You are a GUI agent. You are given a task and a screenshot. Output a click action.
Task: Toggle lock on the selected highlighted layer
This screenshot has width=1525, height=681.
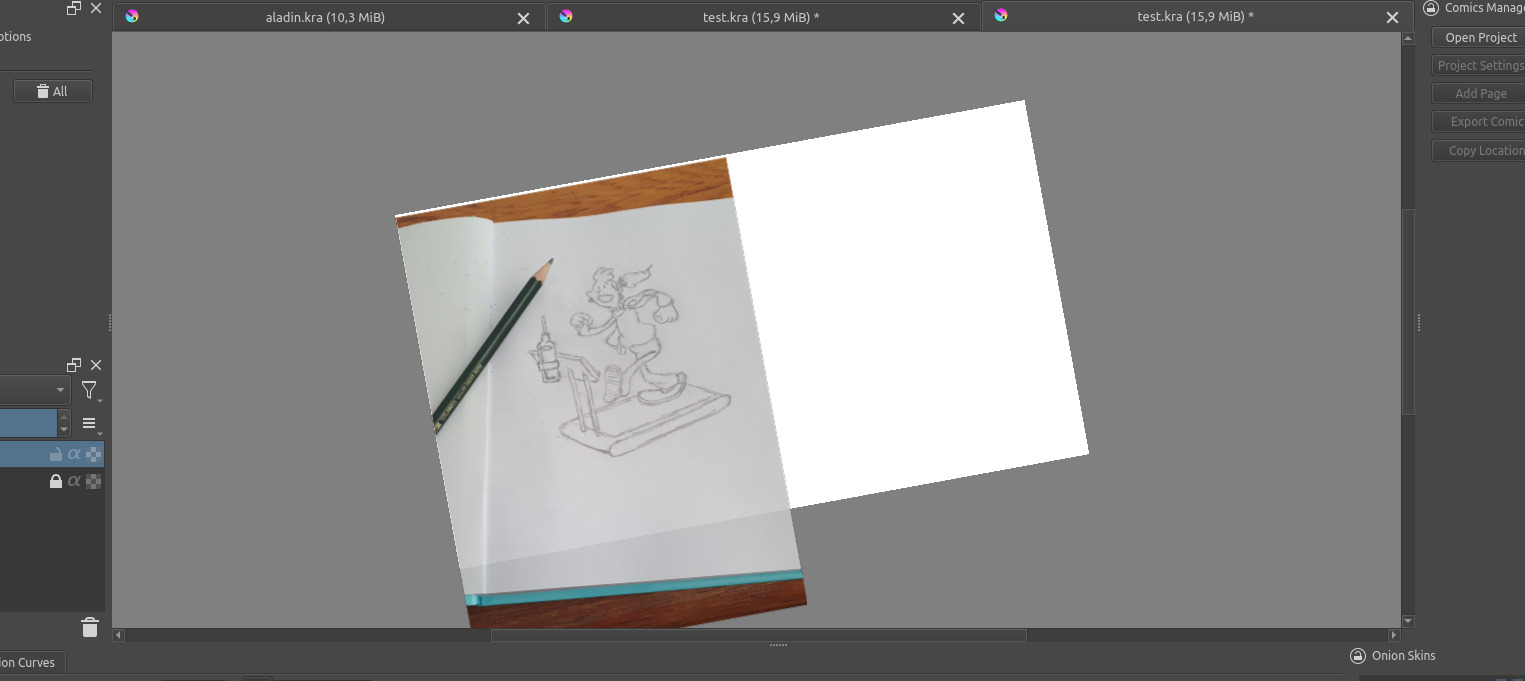tap(56, 454)
